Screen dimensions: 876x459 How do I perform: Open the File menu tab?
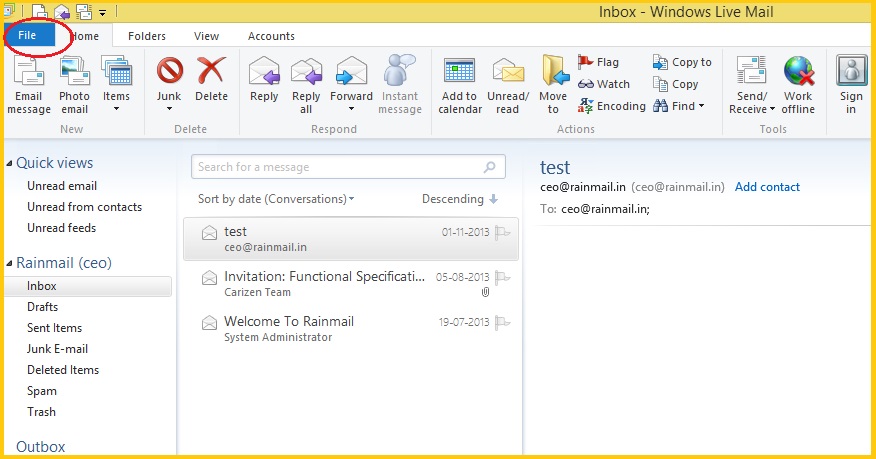click(28, 36)
